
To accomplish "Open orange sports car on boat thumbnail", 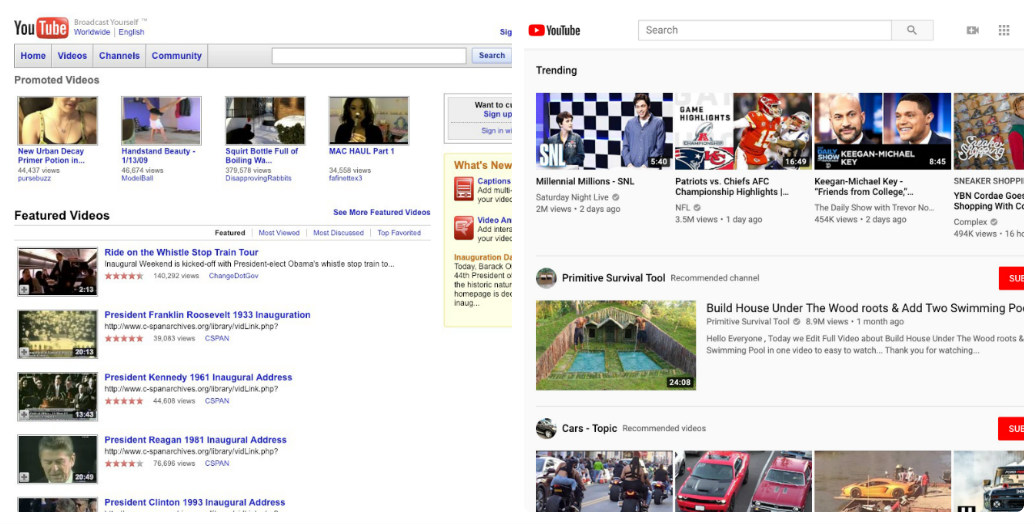I will click(x=883, y=481).
